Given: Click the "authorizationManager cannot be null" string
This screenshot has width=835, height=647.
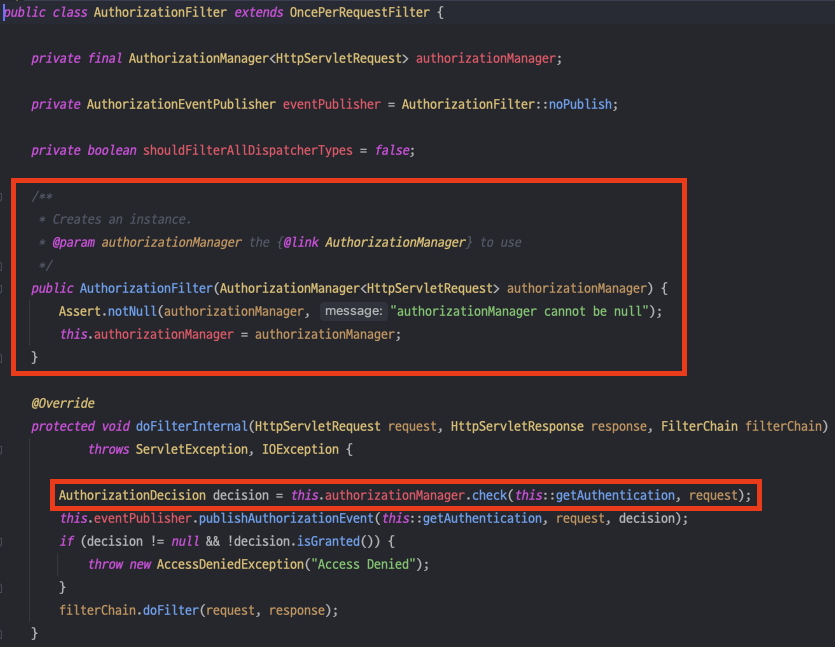Looking at the screenshot, I should point(519,311).
